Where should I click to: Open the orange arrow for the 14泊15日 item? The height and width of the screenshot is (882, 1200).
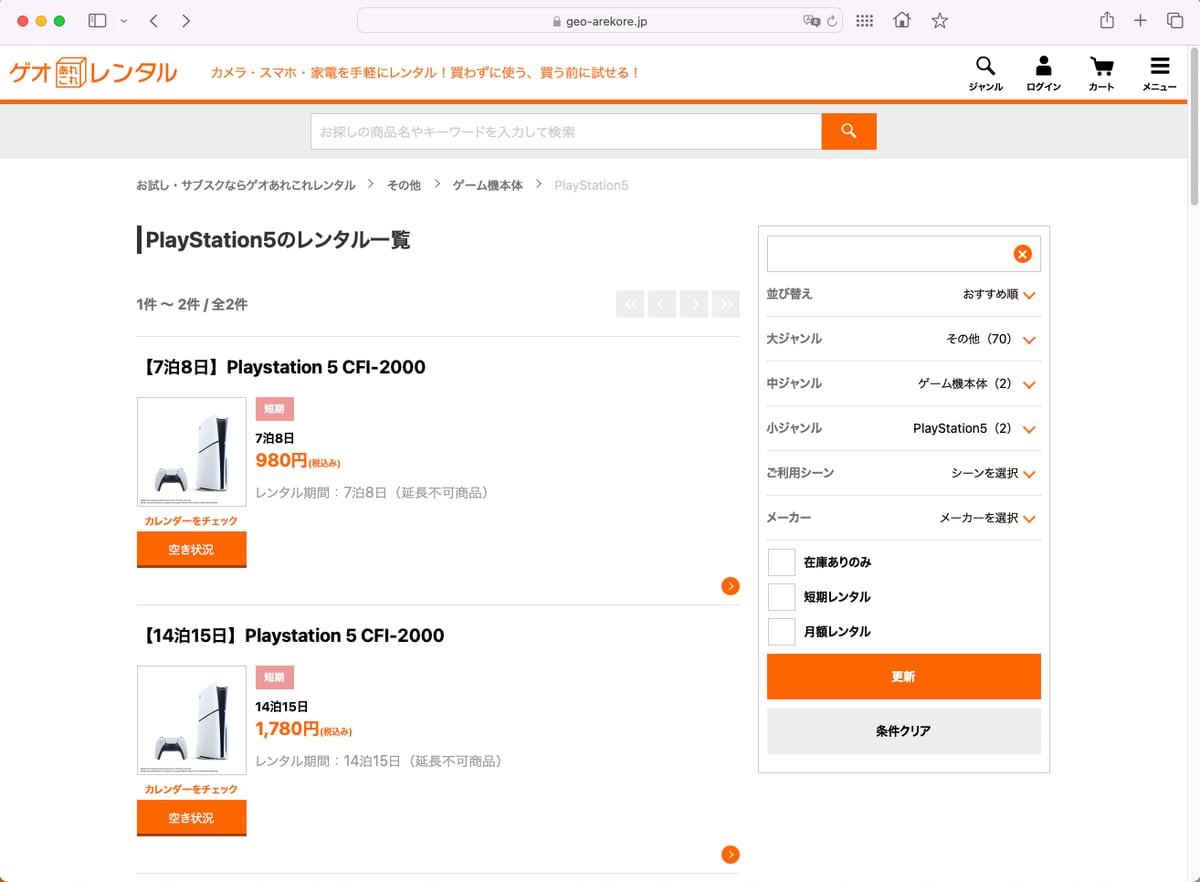click(730, 854)
